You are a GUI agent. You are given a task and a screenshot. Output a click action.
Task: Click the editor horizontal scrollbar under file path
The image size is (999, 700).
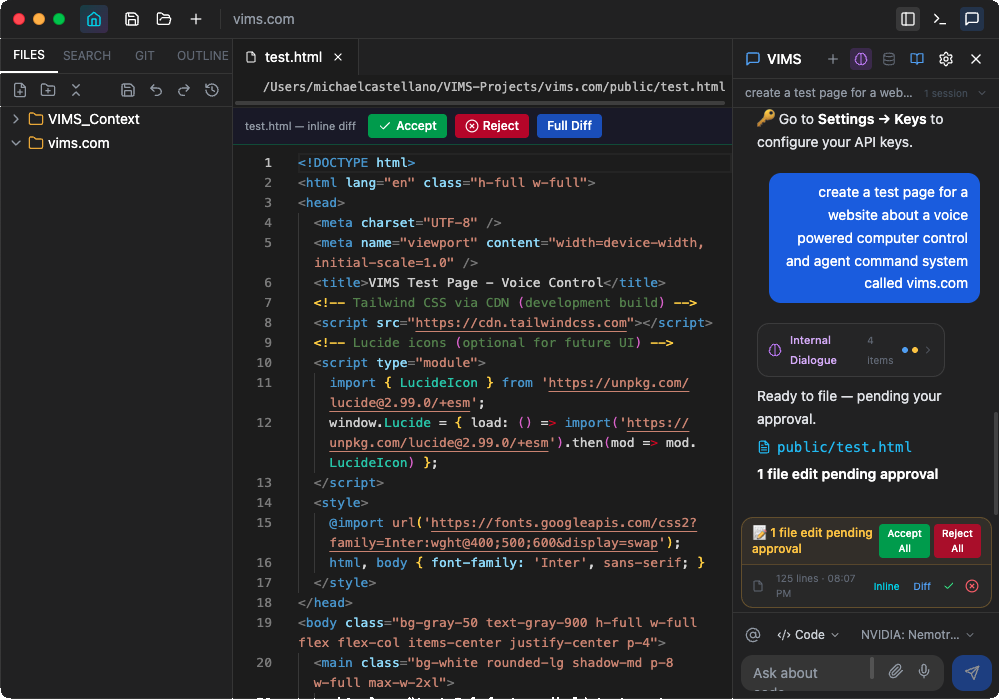pyautogui.click(x=480, y=103)
